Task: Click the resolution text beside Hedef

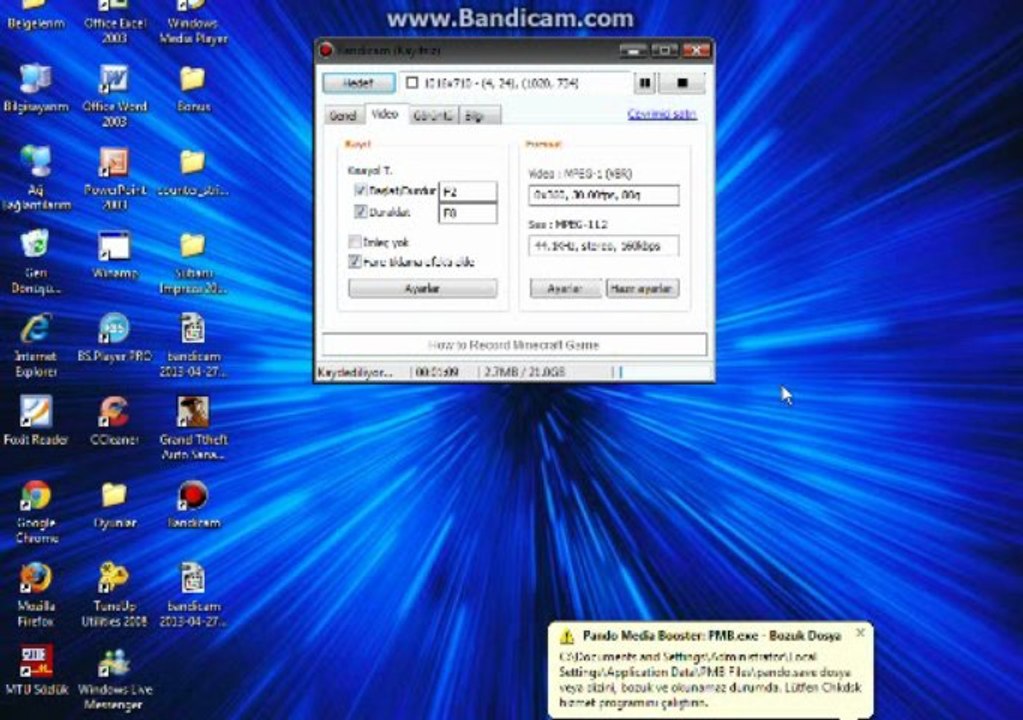Action: coord(501,83)
